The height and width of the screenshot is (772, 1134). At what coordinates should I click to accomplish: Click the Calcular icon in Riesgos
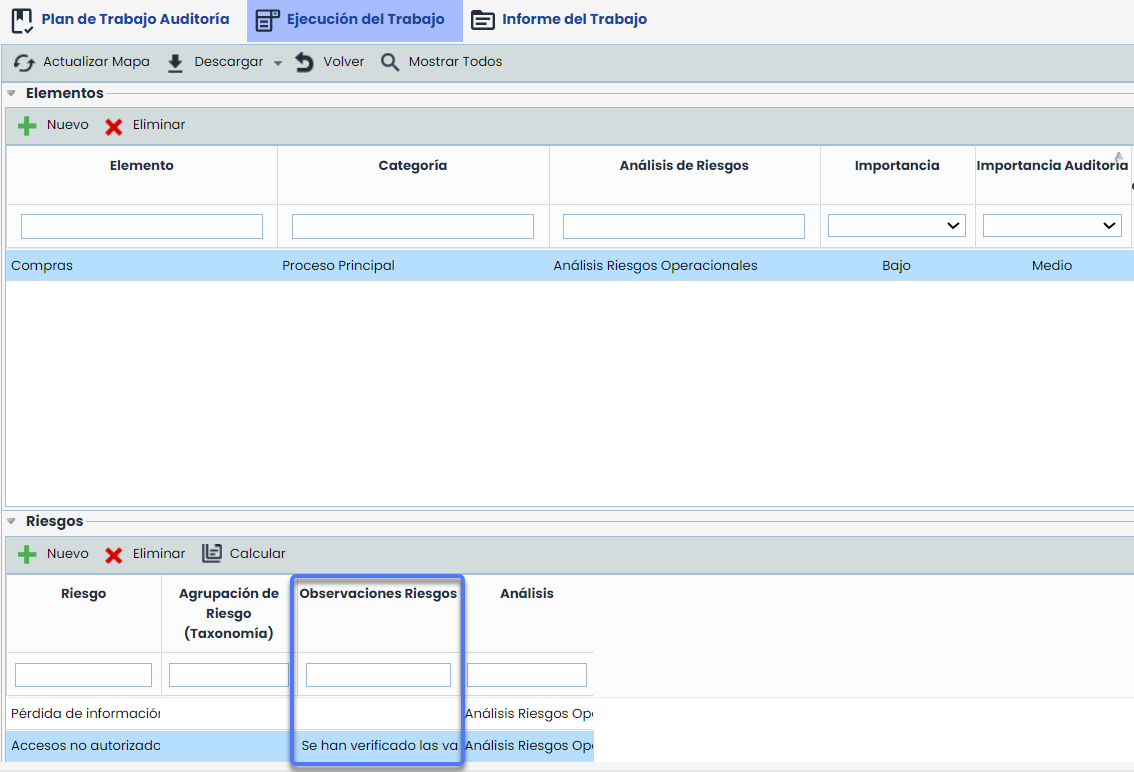212,553
